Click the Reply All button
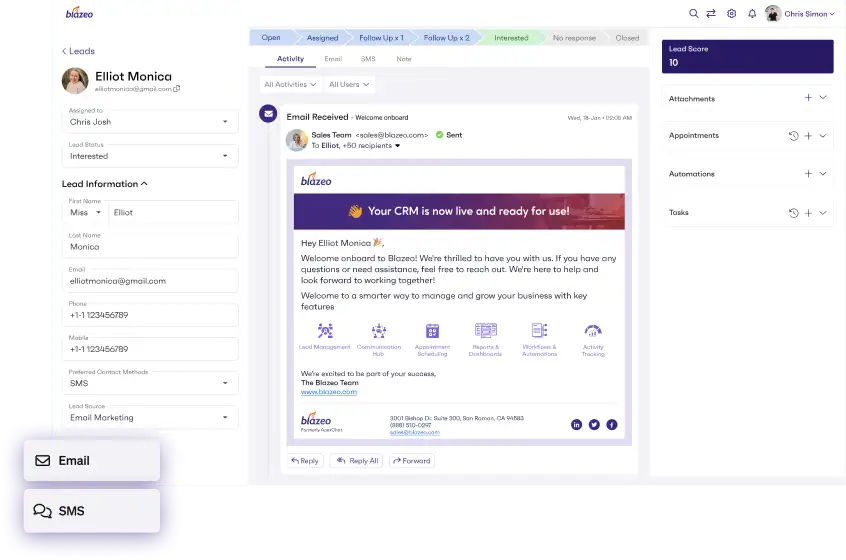 357,461
